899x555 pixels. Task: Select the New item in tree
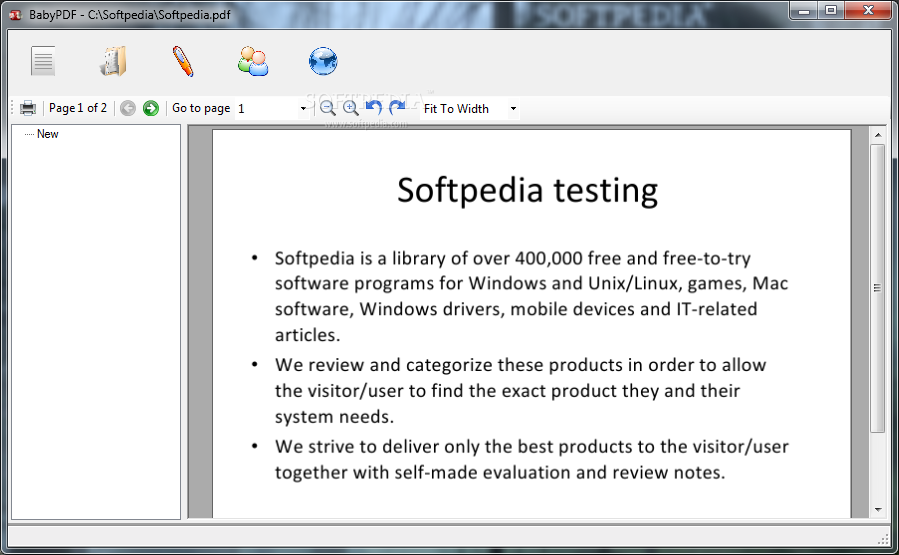click(47, 134)
